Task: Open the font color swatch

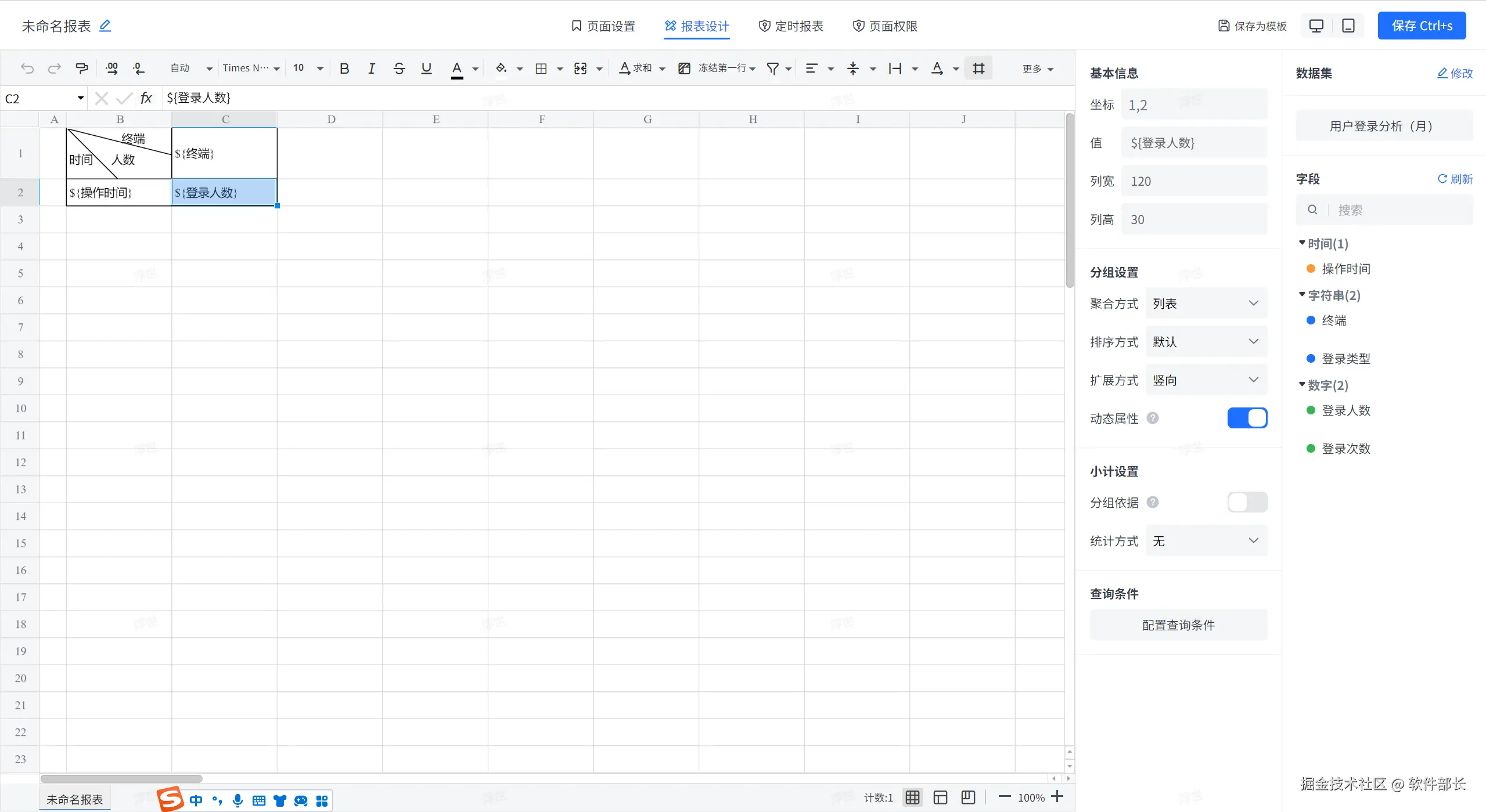Action: tap(457, 68)
